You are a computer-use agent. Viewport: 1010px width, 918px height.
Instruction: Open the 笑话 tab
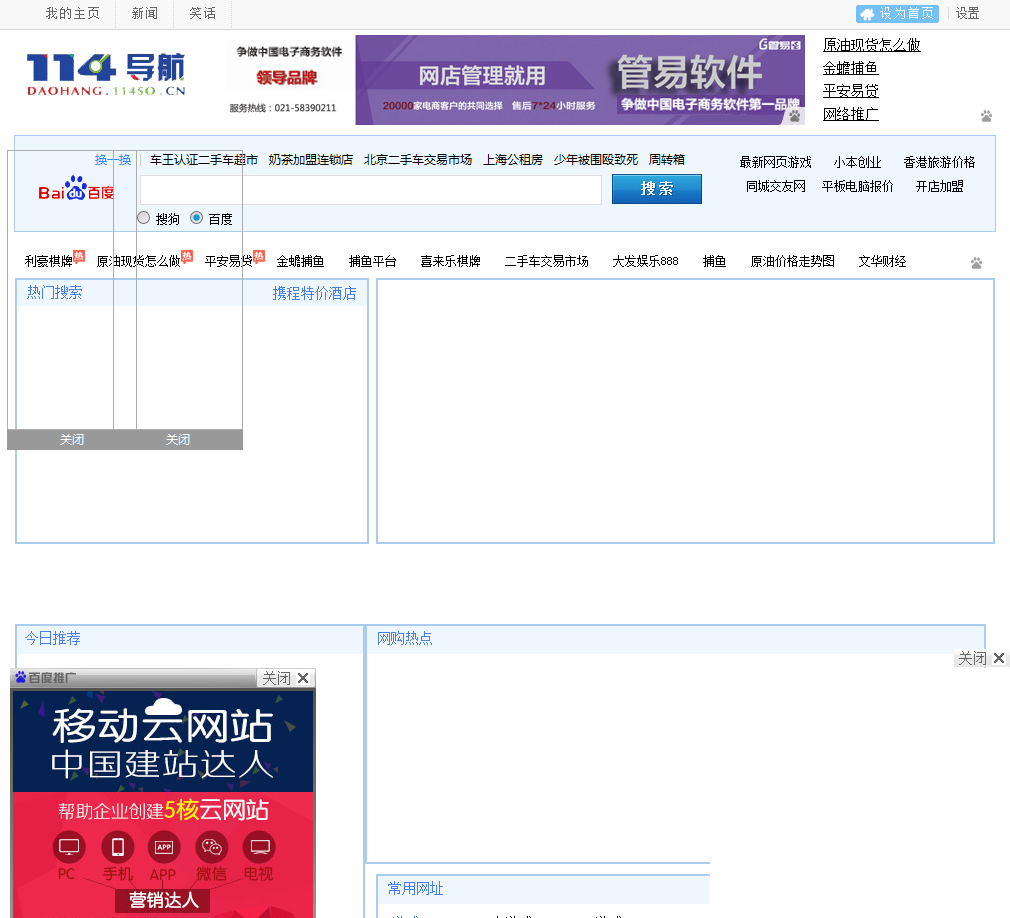pyautogui.click(x=202, y=14)
